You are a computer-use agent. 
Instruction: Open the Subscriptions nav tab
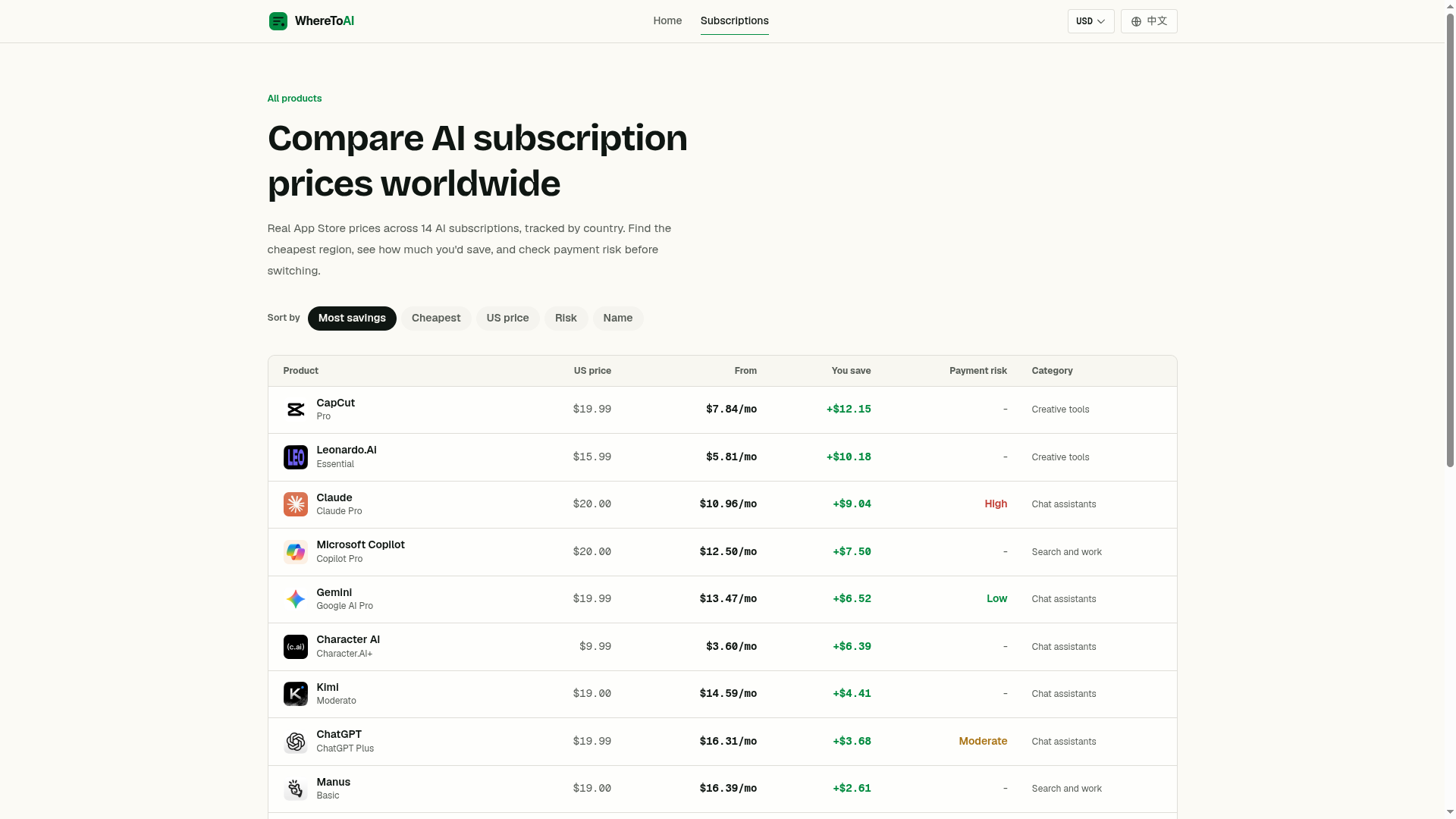[734, 20]
